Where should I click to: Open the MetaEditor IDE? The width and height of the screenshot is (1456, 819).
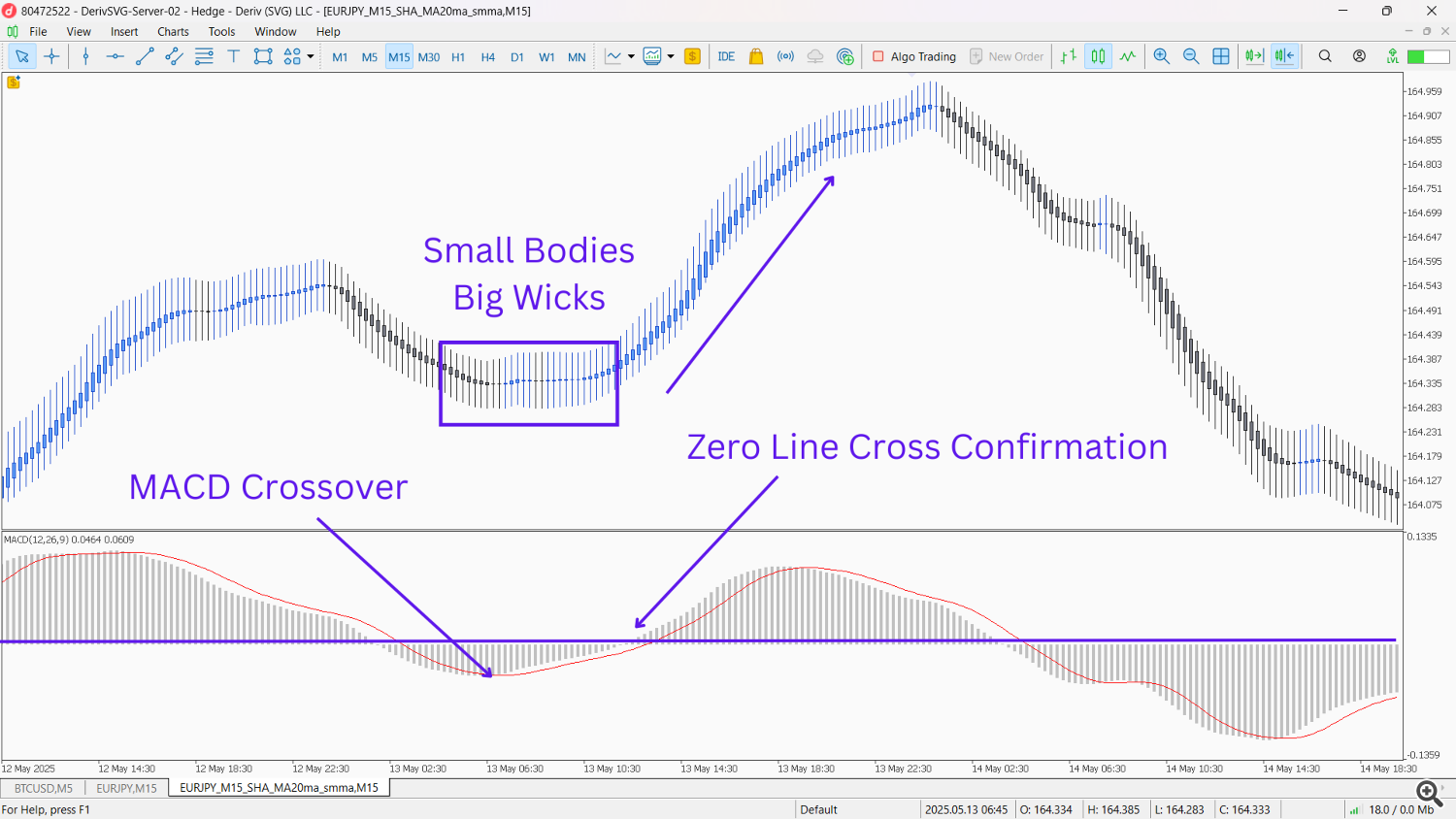tap(726, 56)
